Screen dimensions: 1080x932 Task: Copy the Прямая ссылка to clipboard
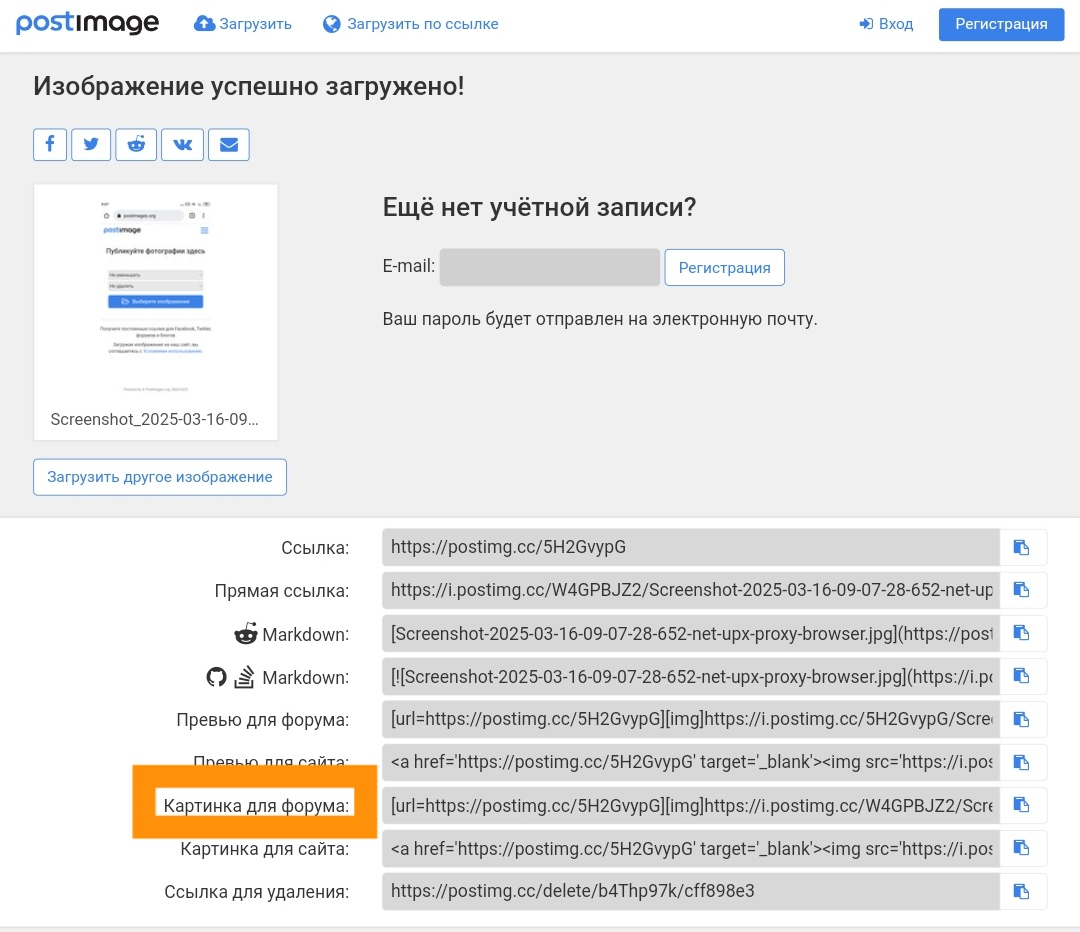coord(1021,590)
